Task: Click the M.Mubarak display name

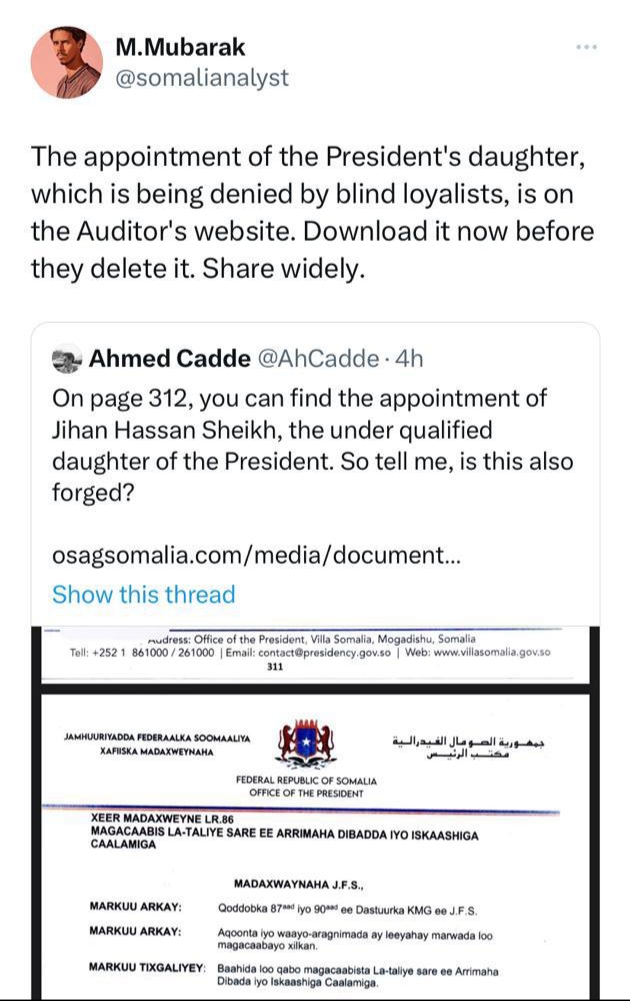Action: [180, 47]
